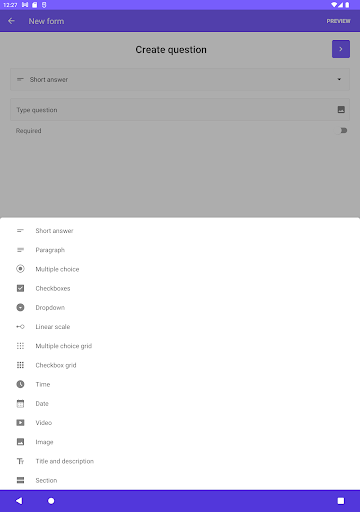This screenshot has height=512, width=360.
Task: Select the Multiple choice radio icon
Action: point(20,269)
